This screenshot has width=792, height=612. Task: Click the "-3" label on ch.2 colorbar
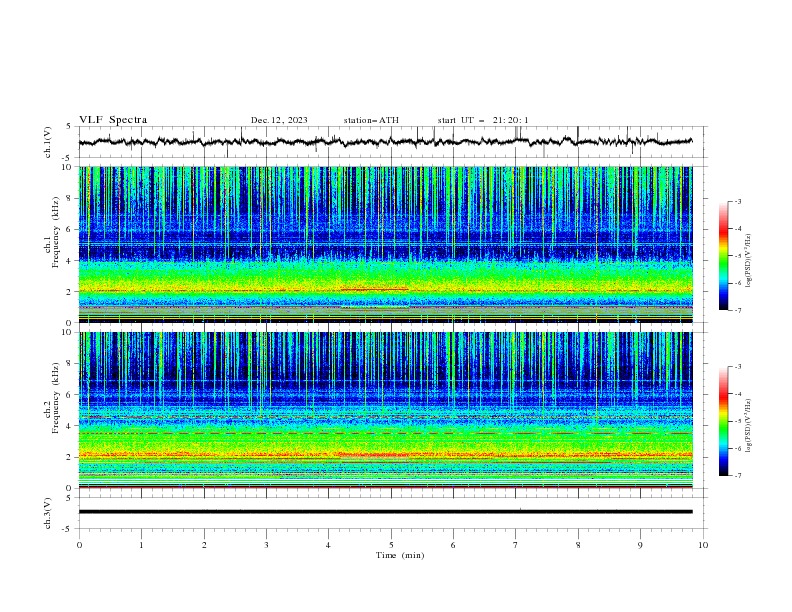(x=737, y=367)
